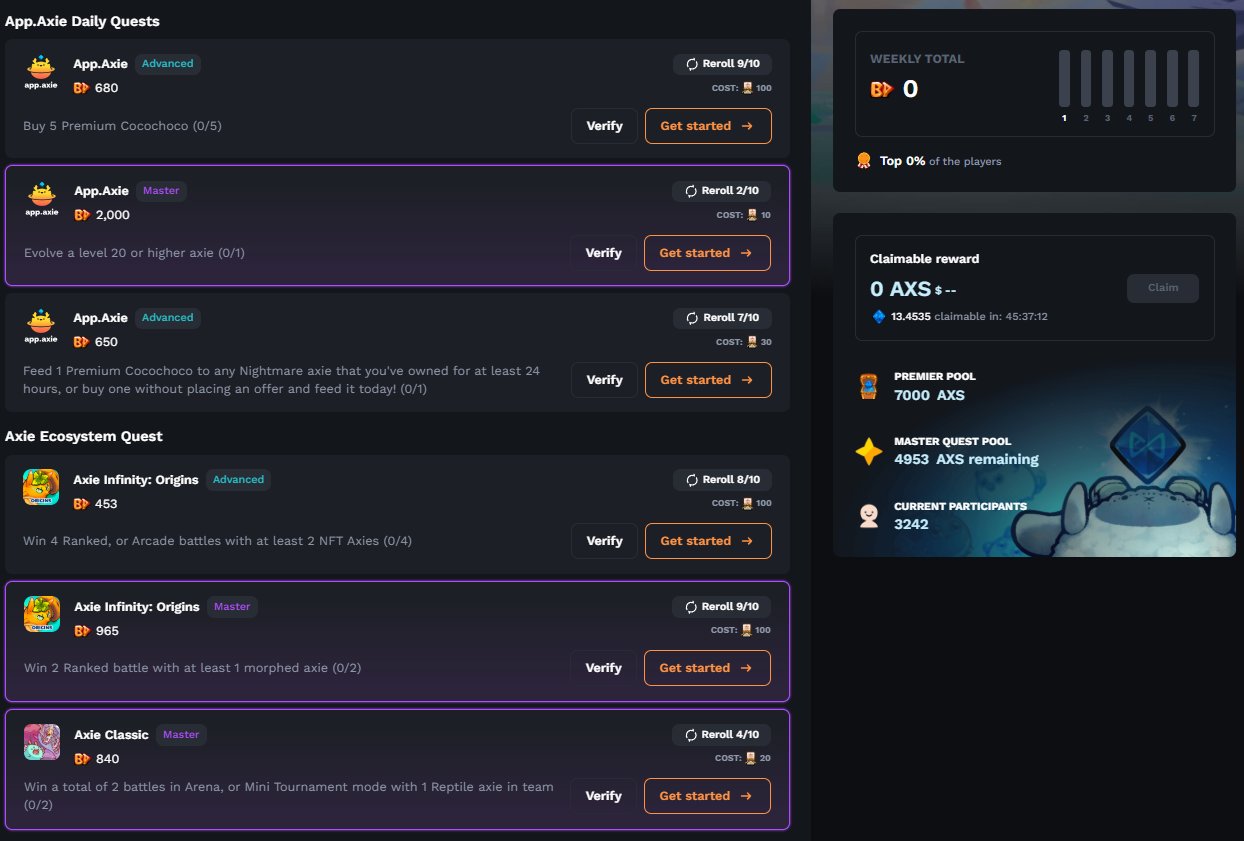Click the Master Quest Pool star icon
This screenshot has width=1244, height=841.
(x=869, y=452)
